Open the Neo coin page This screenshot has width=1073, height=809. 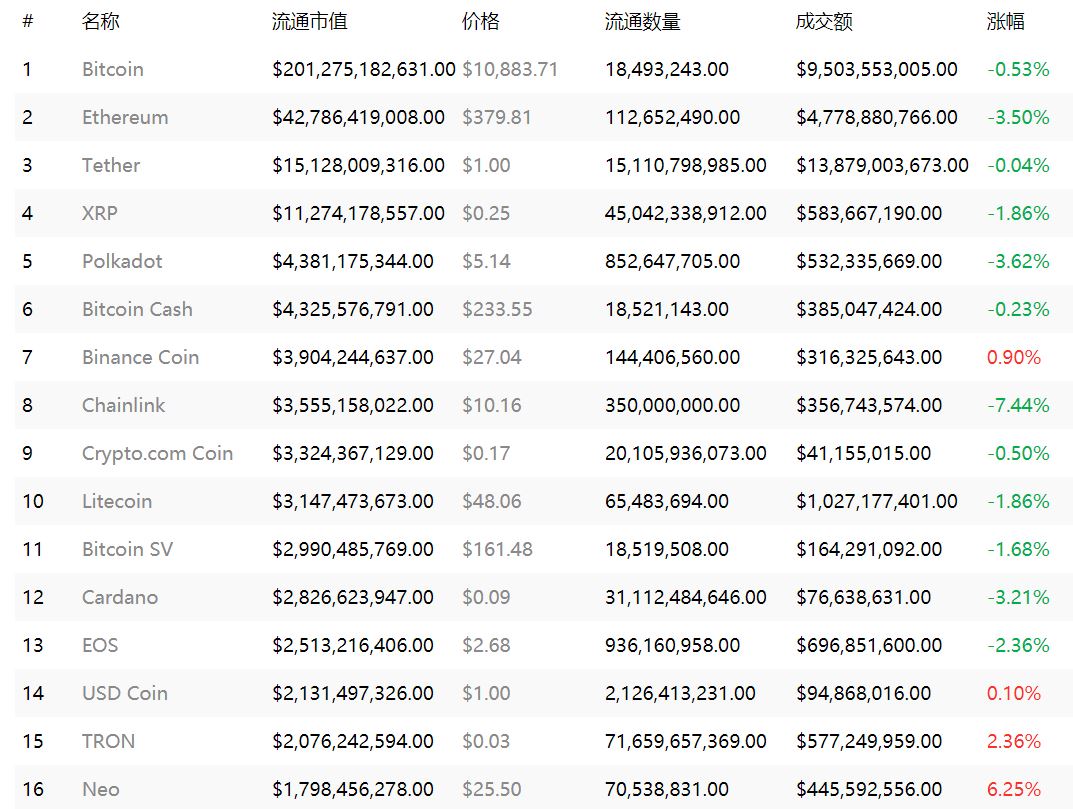coord(101,789)
